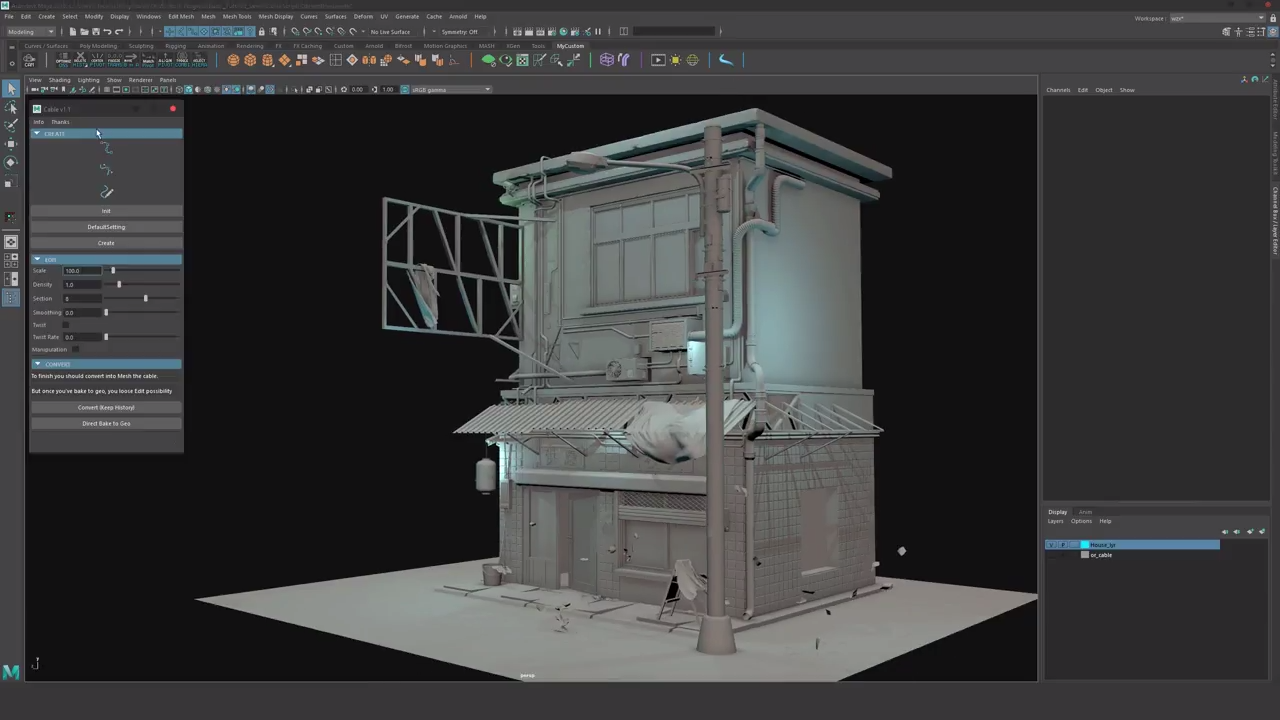Open the Mesh menu in the menu bar

(207, 16)
